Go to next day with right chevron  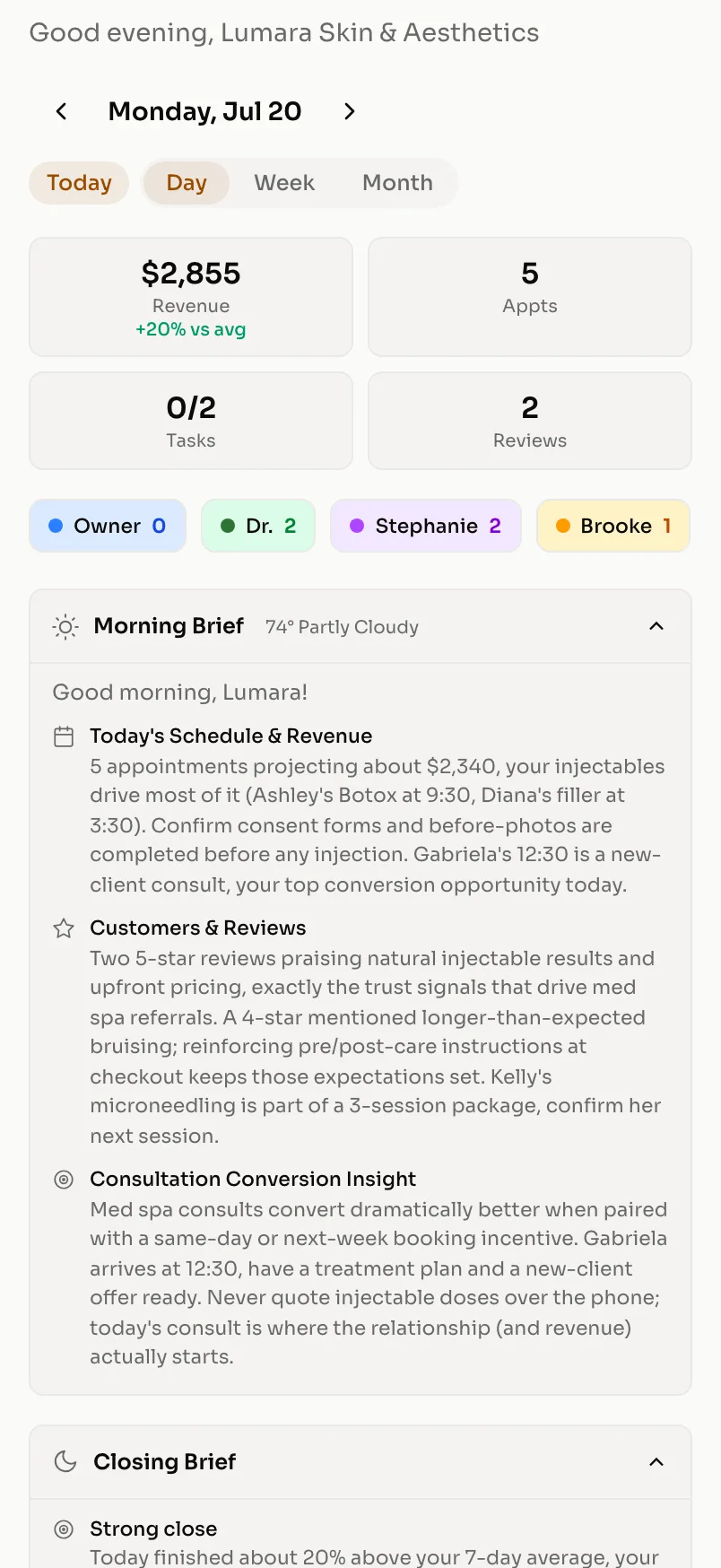click(x=350, y=111)
